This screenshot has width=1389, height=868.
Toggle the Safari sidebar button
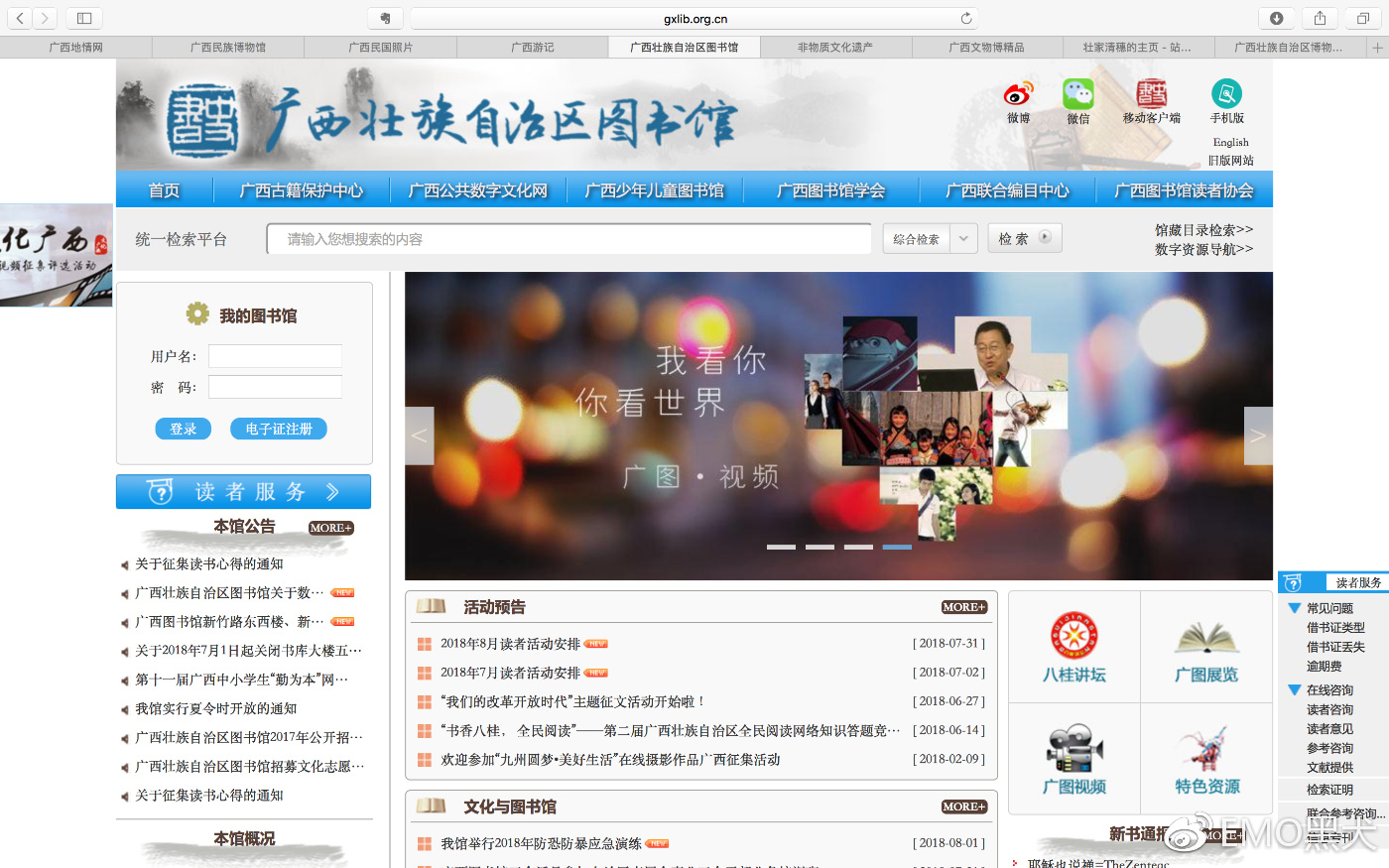[84, 18]
